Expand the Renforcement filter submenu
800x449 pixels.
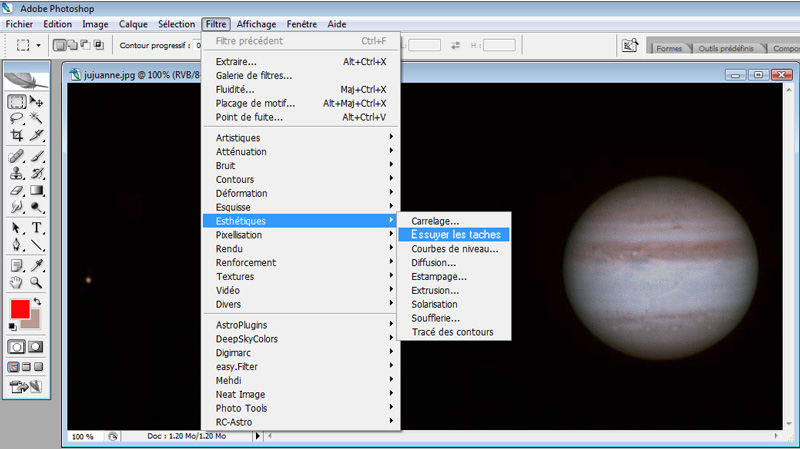[x=300, y=263]
